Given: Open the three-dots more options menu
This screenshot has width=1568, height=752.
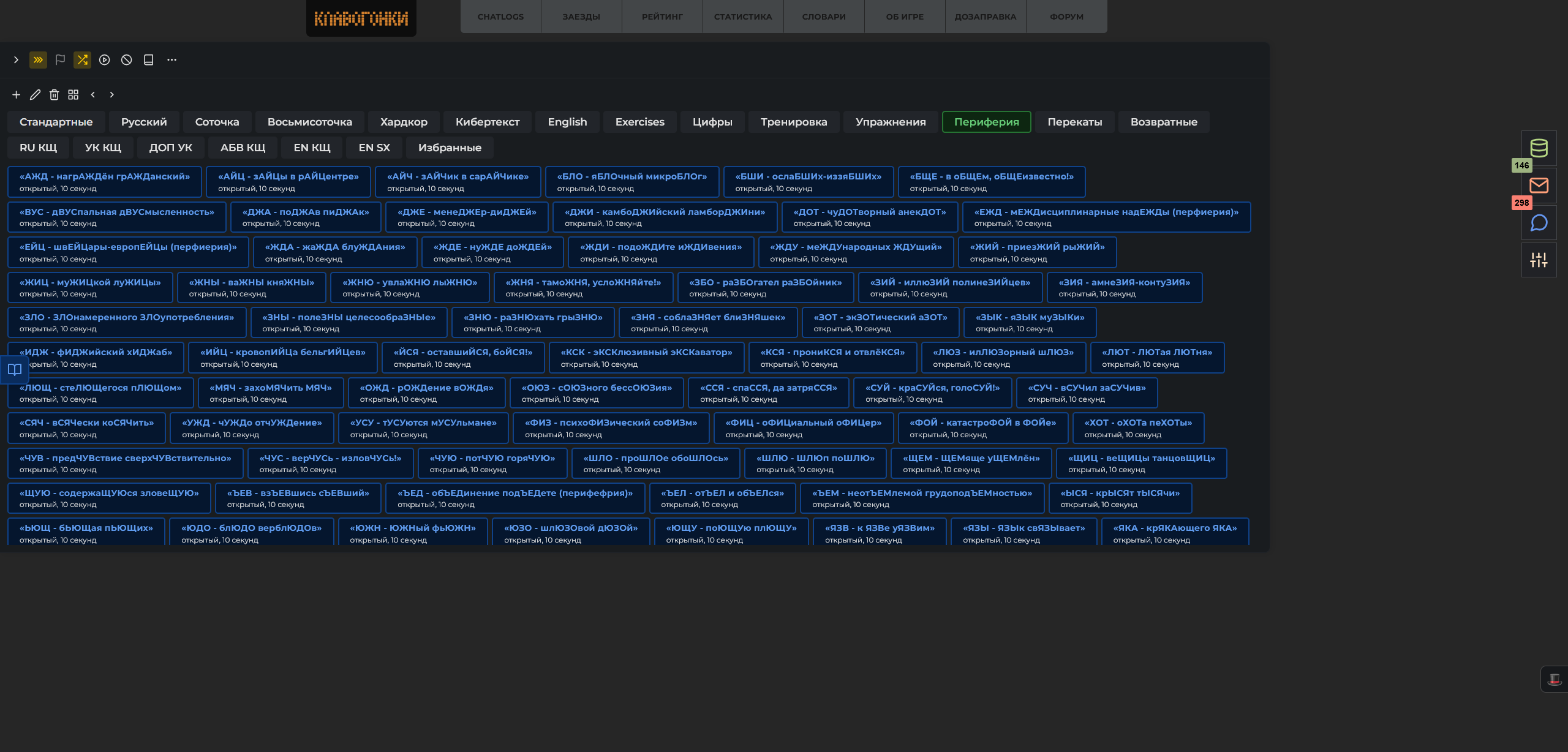Looking at the screenshot, I should (171, 60).
